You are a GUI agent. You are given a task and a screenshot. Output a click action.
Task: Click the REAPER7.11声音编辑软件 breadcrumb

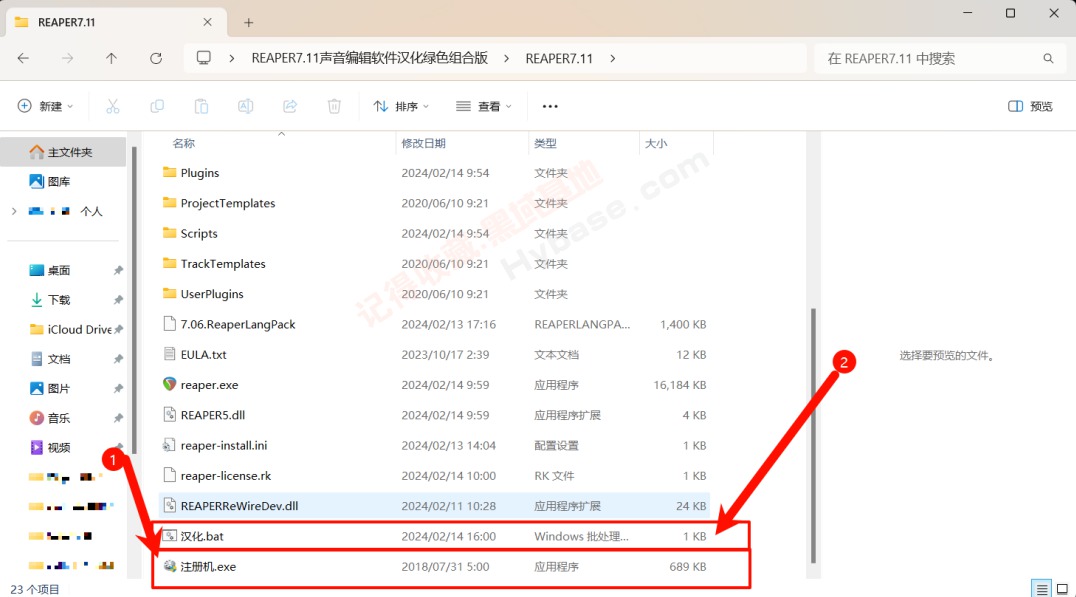369,58
